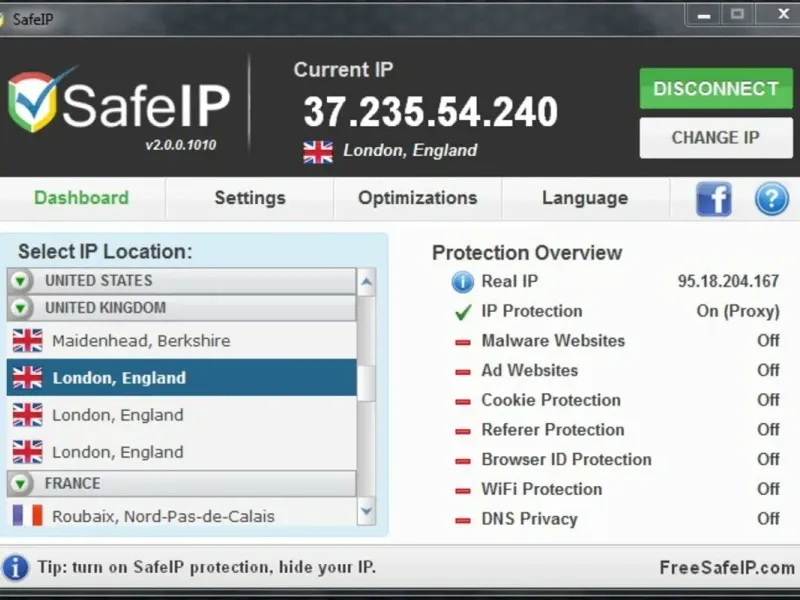Click the DNS Privacy label
Viewport: 800px width, 600px height.
530,519
